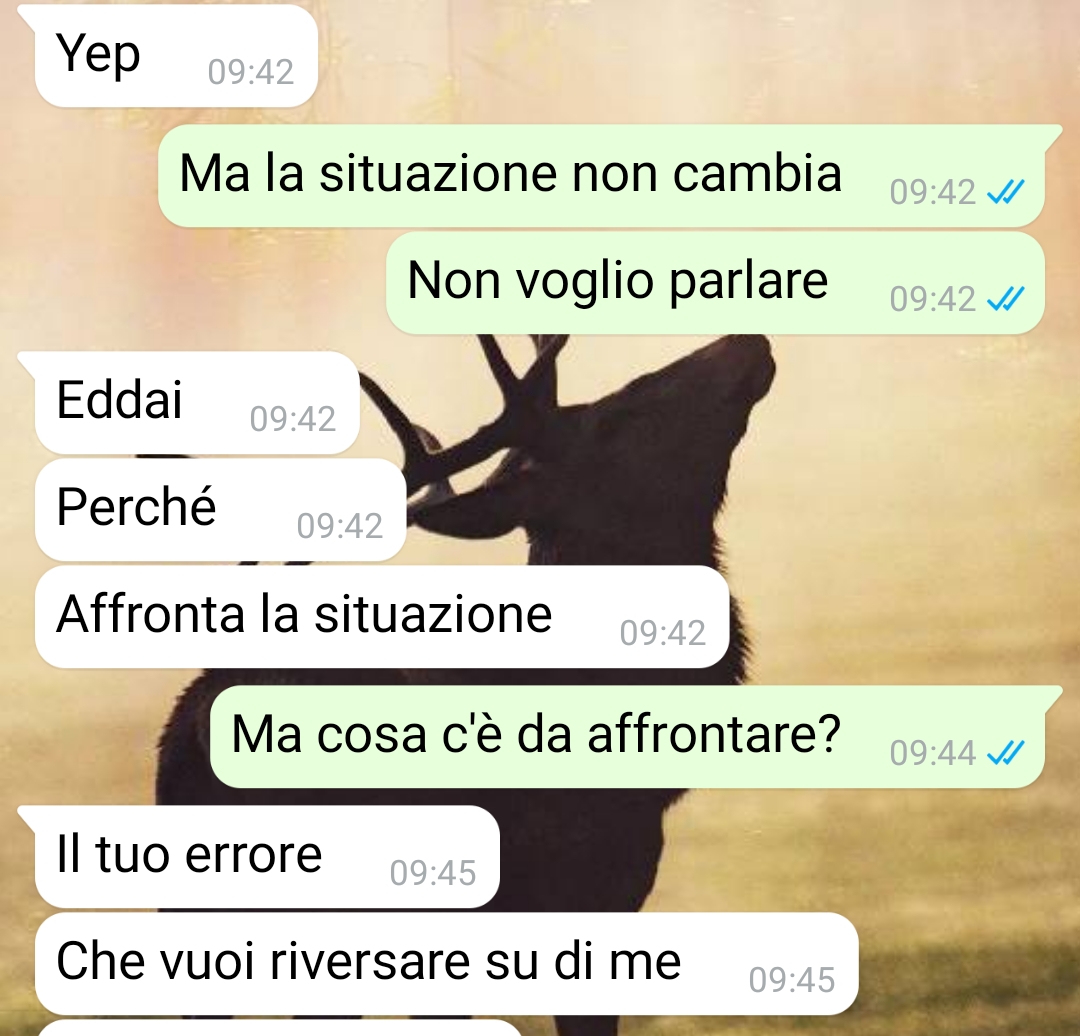Tap the timestamp on "Che vuoi riversare su di me"

pyautogui.click(x=792, y=980)
